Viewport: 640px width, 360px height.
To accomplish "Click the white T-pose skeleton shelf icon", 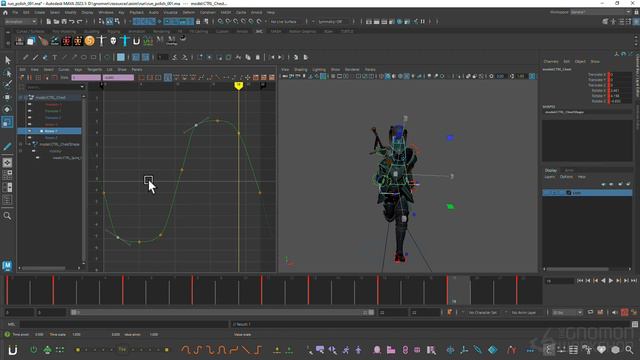I will [101, 40].
